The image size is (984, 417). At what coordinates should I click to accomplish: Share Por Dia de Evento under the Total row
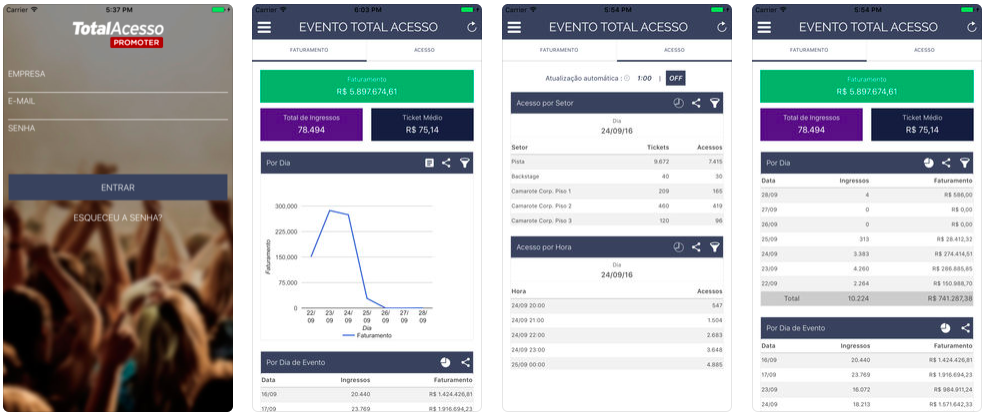click(x=965, y=328)
